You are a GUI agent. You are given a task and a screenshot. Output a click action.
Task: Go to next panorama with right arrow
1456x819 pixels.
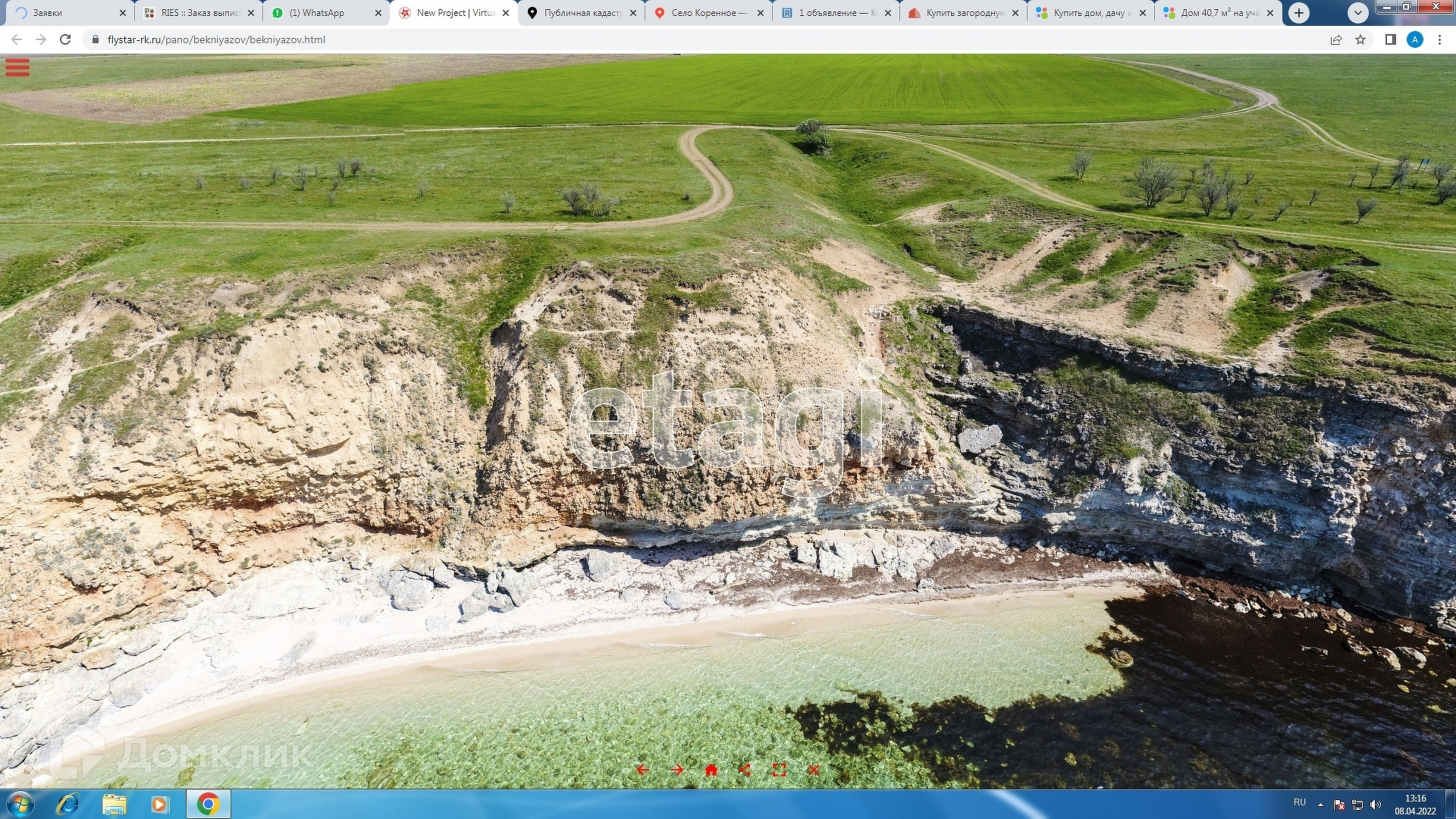click(x=676, y=770)
